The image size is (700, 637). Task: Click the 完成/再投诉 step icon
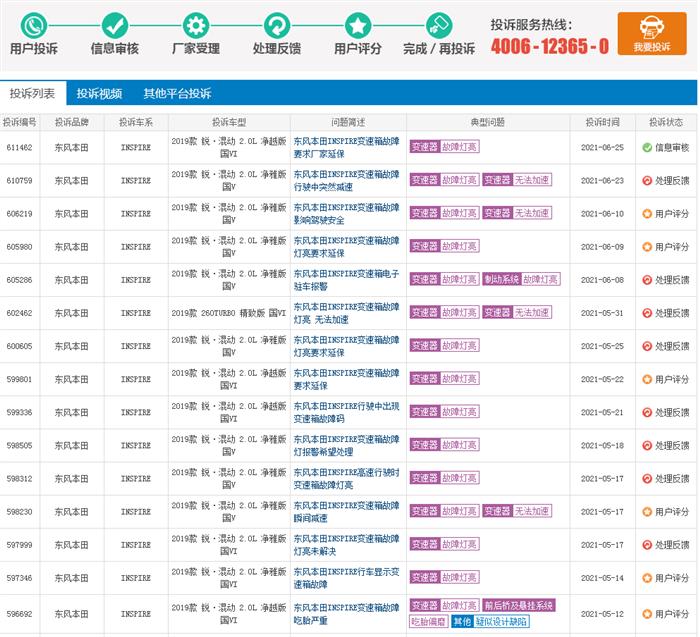[x=439, y=25]
